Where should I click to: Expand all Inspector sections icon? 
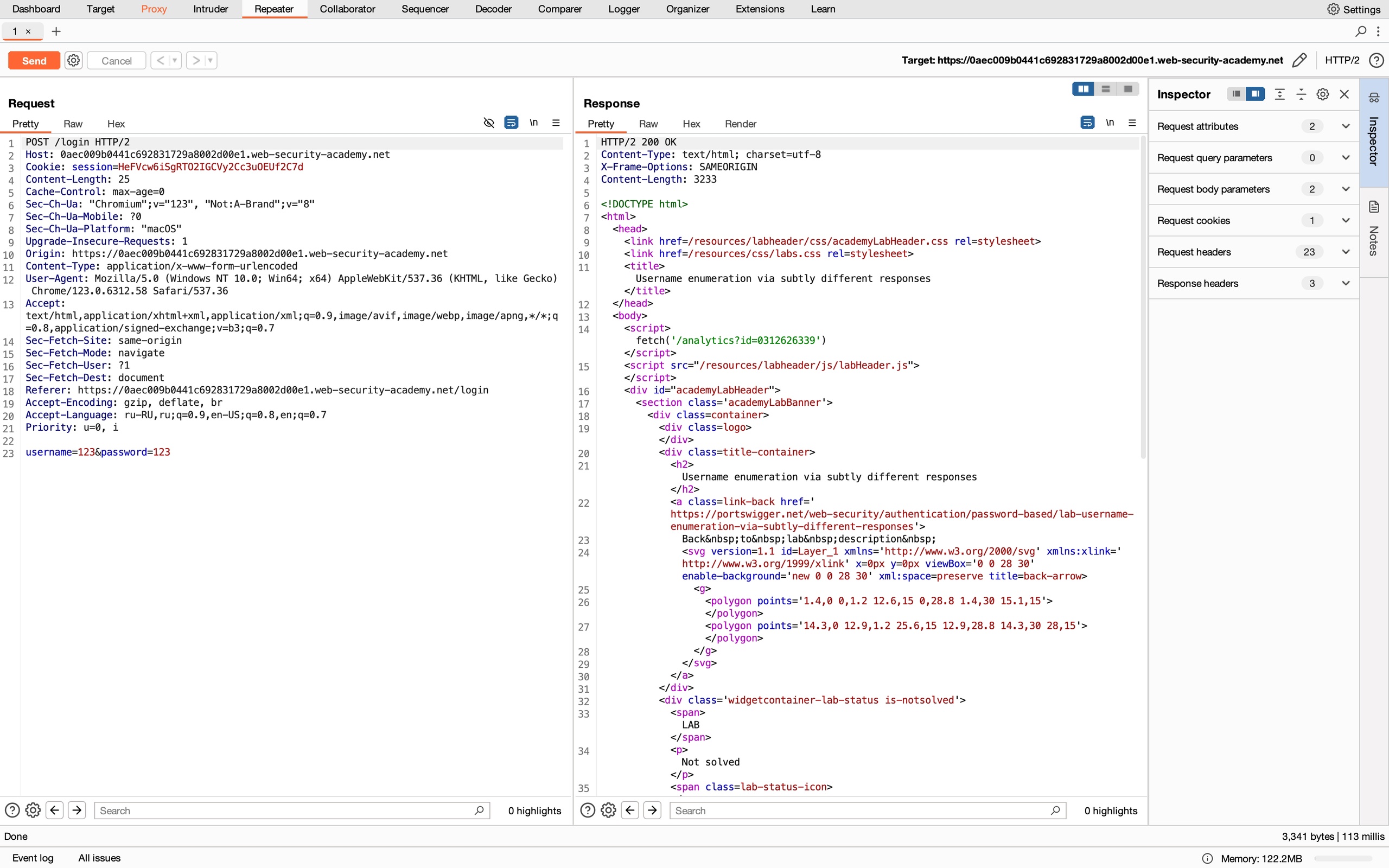(1279, 94)
